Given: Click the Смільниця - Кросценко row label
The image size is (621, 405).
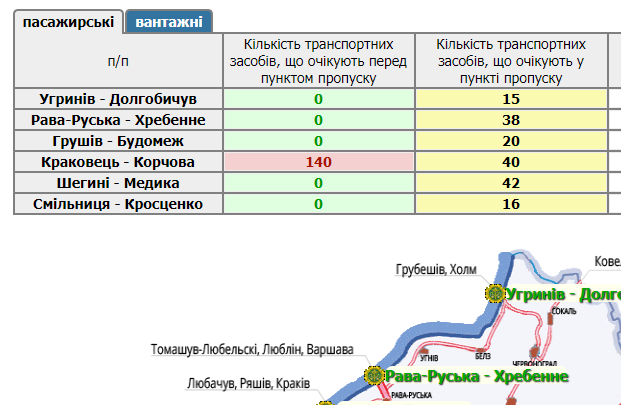Looking at the screenshot, I should [x=118, y=203].
